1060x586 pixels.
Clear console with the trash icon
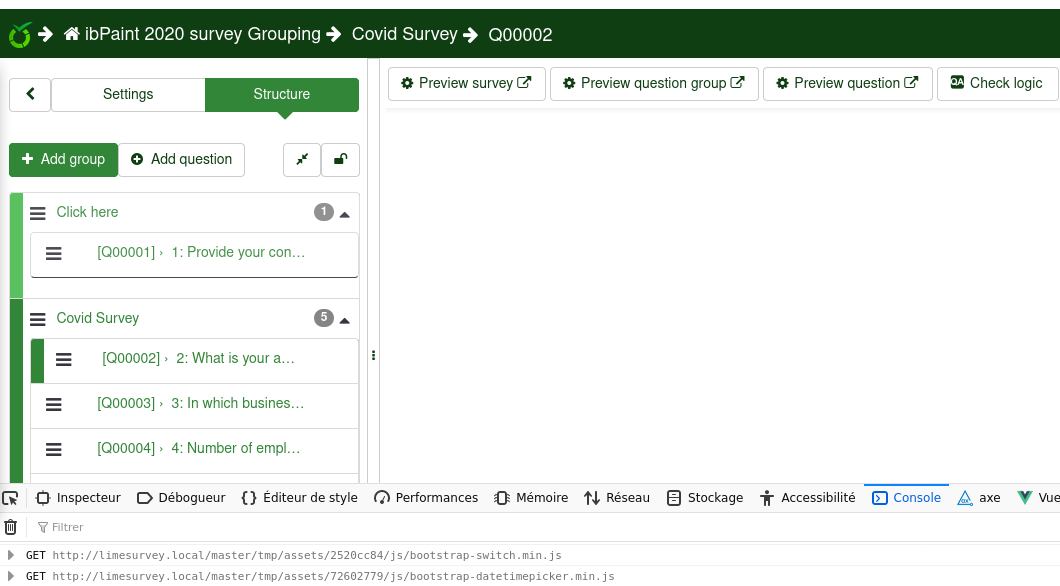click(11, 527)
